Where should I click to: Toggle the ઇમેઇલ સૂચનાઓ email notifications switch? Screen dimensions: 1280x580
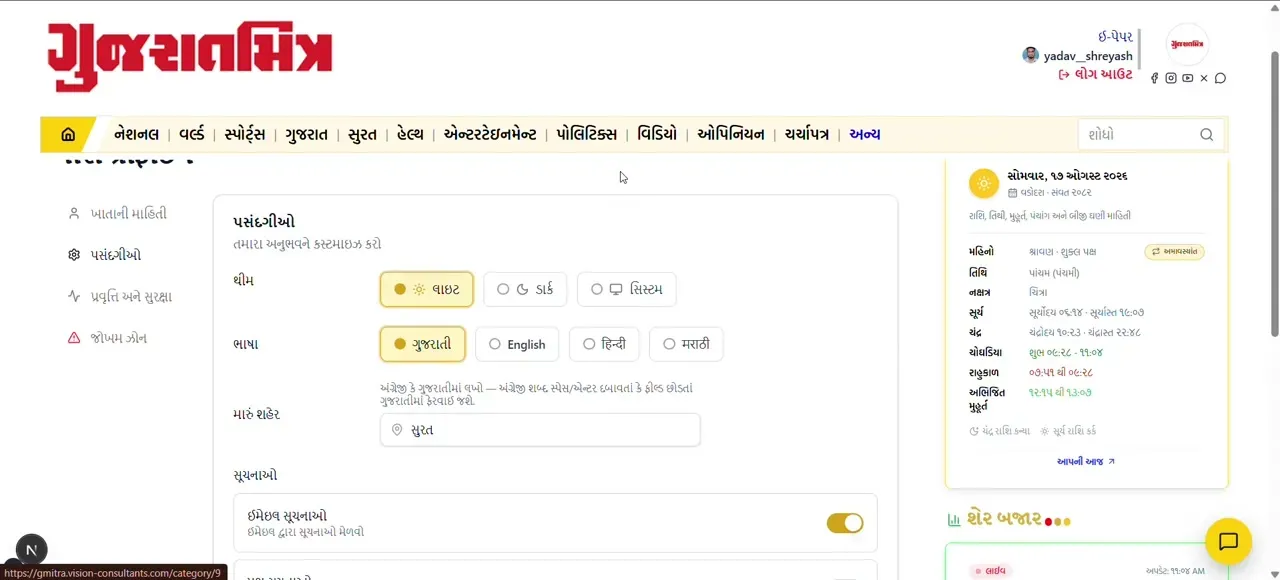click(x=845, y=523)
